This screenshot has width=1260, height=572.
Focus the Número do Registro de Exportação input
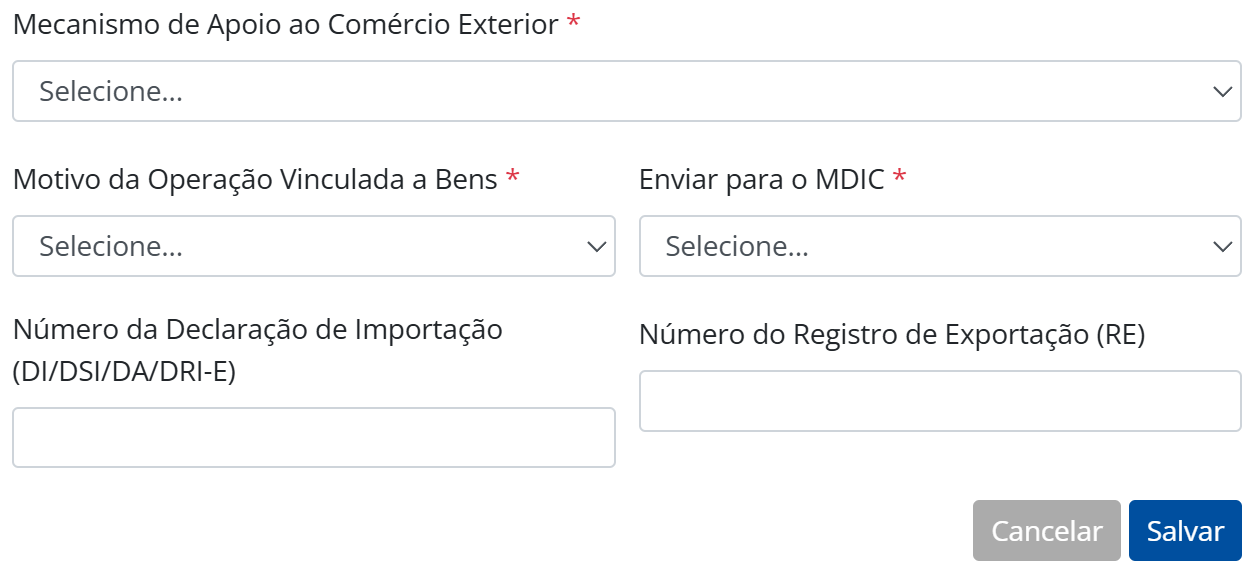940,401
